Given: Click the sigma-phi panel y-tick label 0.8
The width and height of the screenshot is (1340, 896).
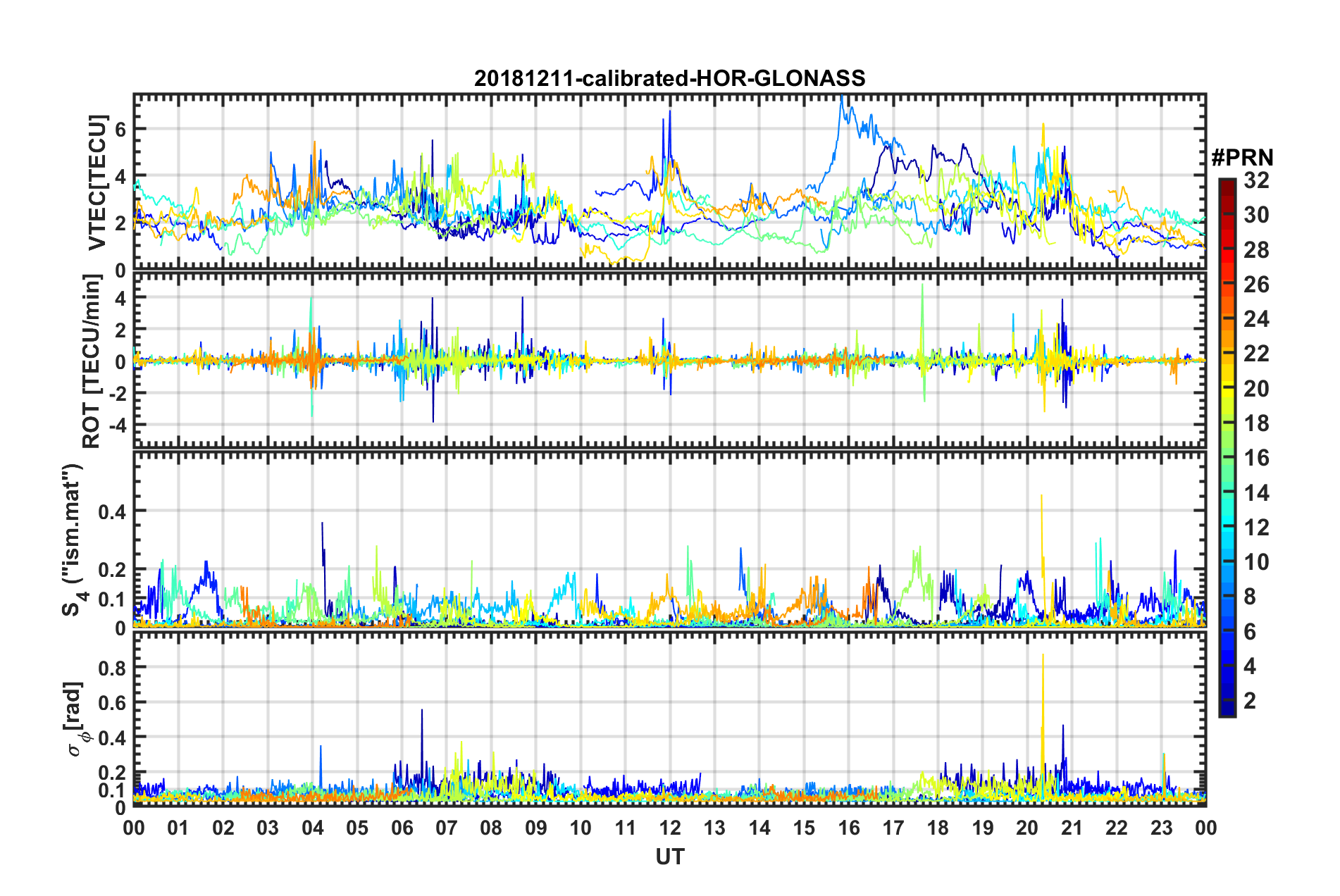Looking at the screenshot, I should (x=112, y=668).
